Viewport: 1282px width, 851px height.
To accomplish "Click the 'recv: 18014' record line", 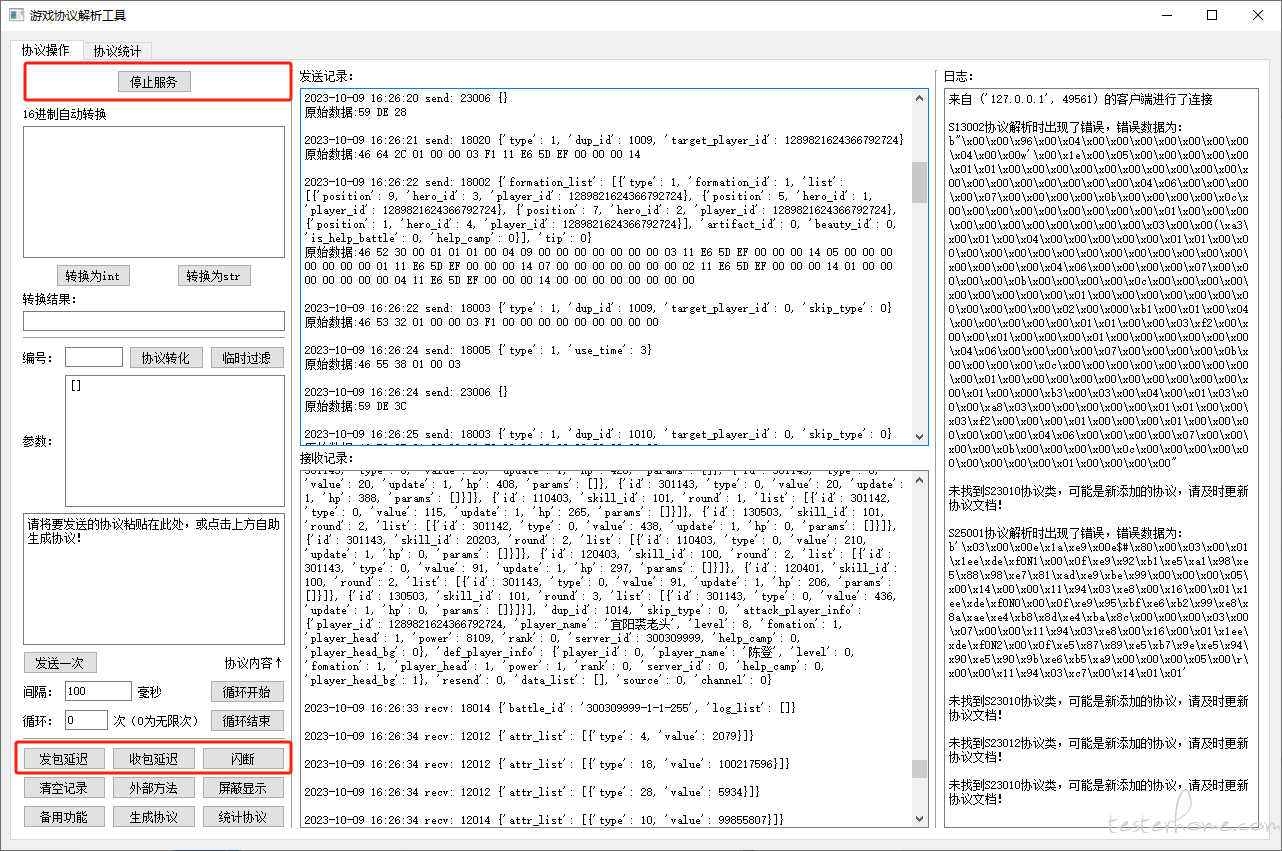I will tap(549, 707).
